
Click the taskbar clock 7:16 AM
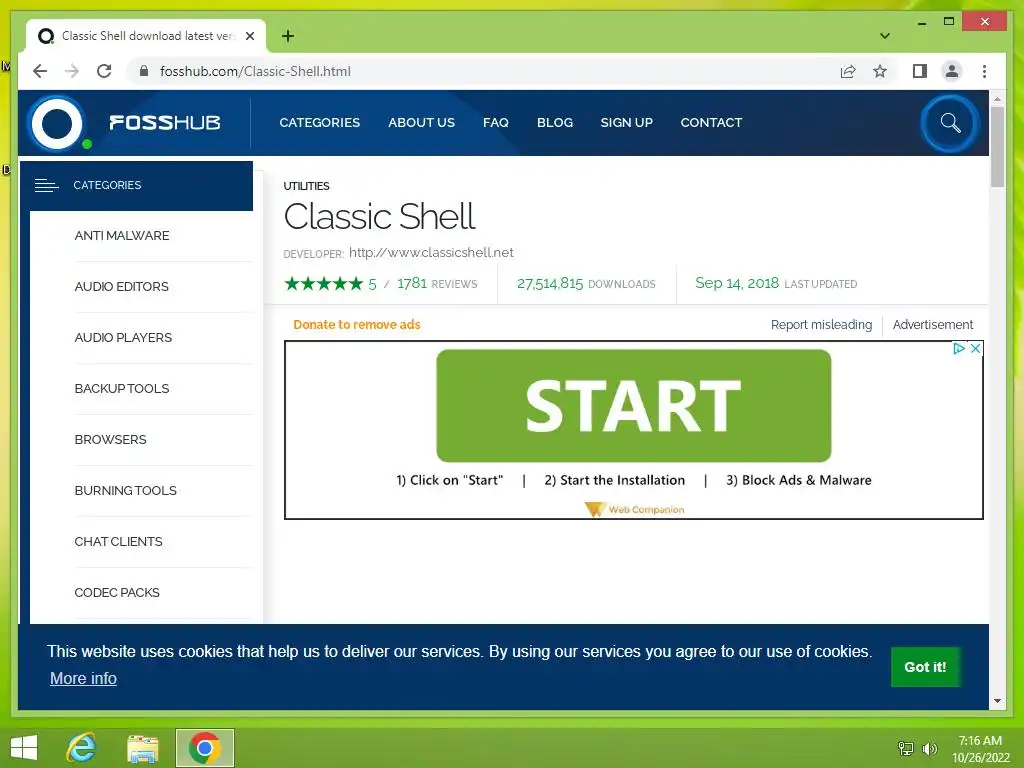[980, 741]
